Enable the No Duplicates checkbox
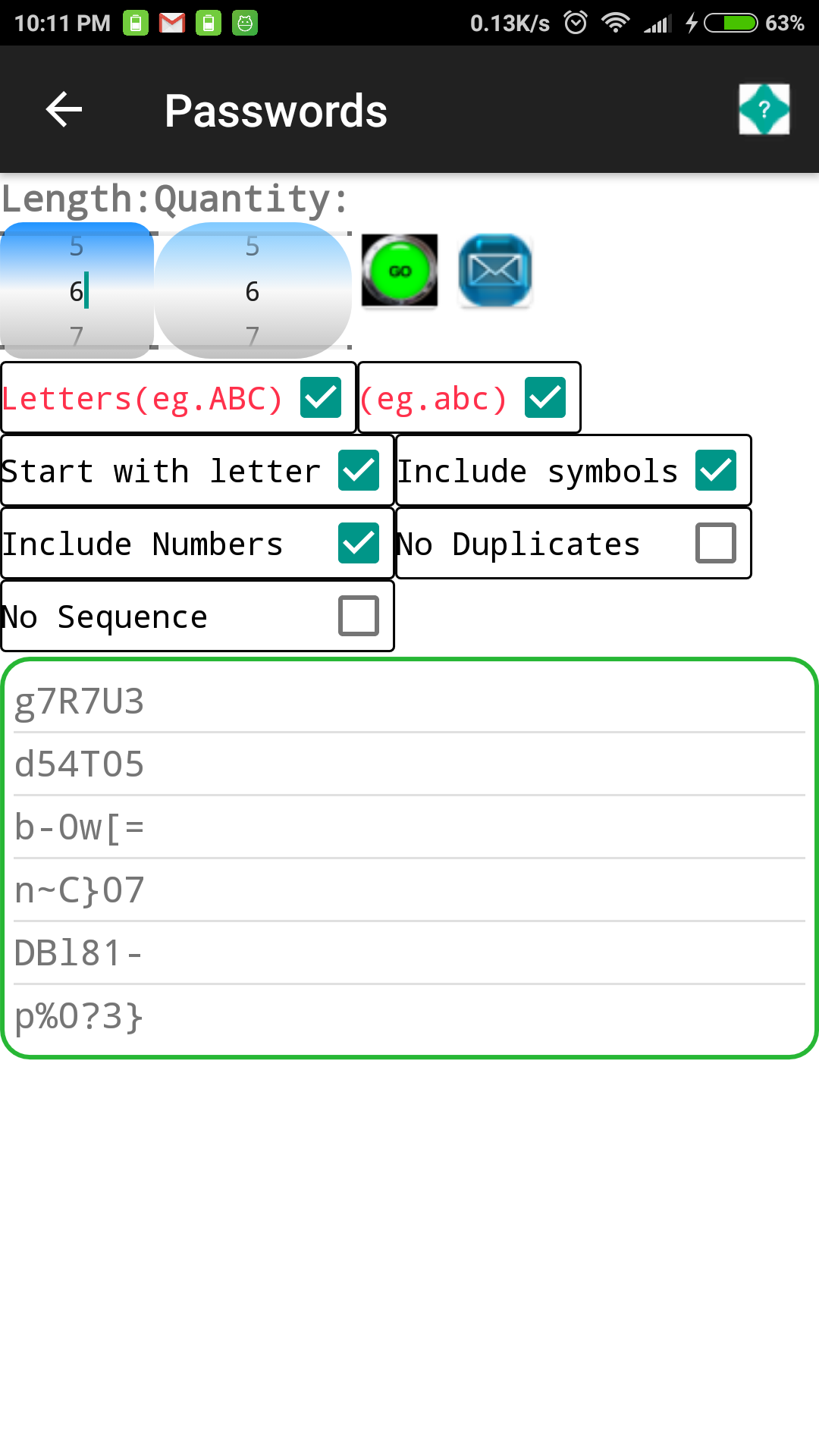The width and height of the screenshot is (819, 1456). 716,543
